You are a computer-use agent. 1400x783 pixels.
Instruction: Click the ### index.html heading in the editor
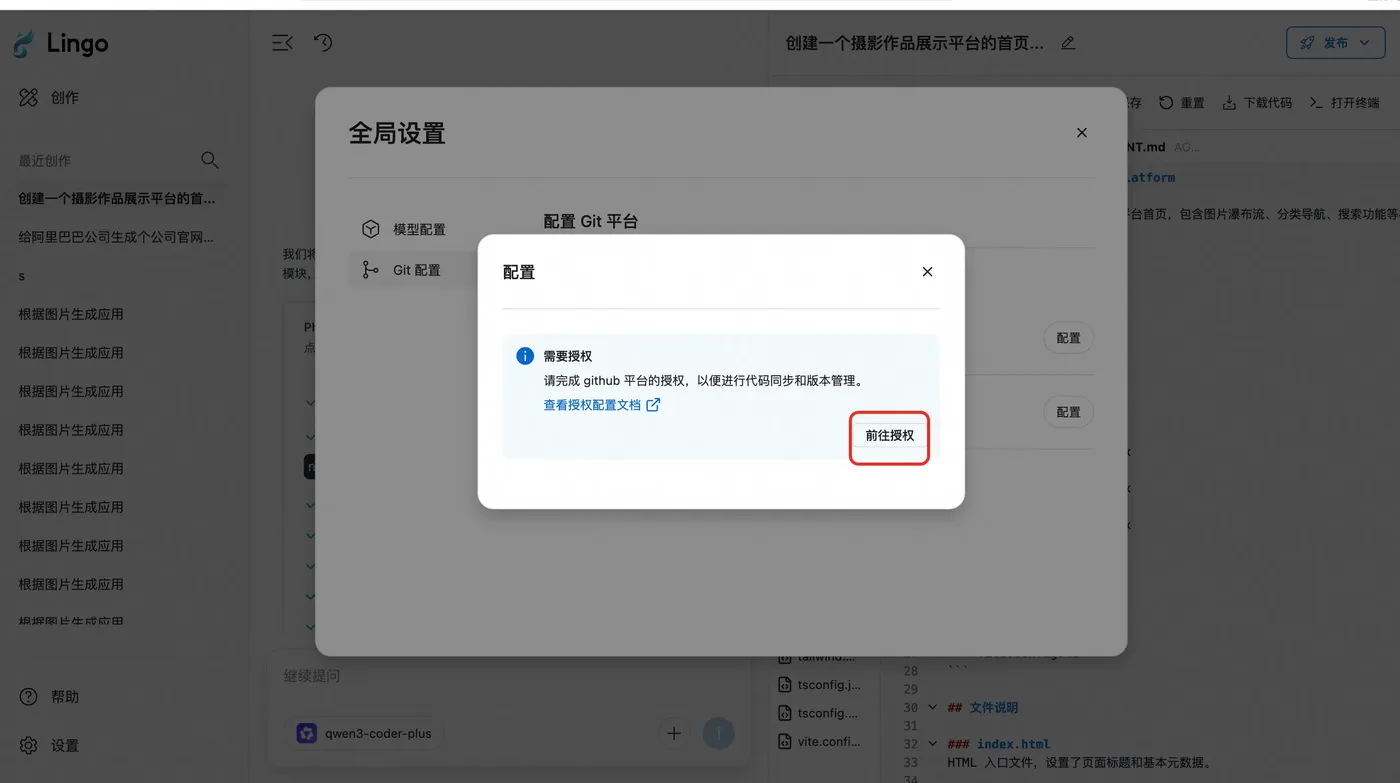tap(998, 744)
